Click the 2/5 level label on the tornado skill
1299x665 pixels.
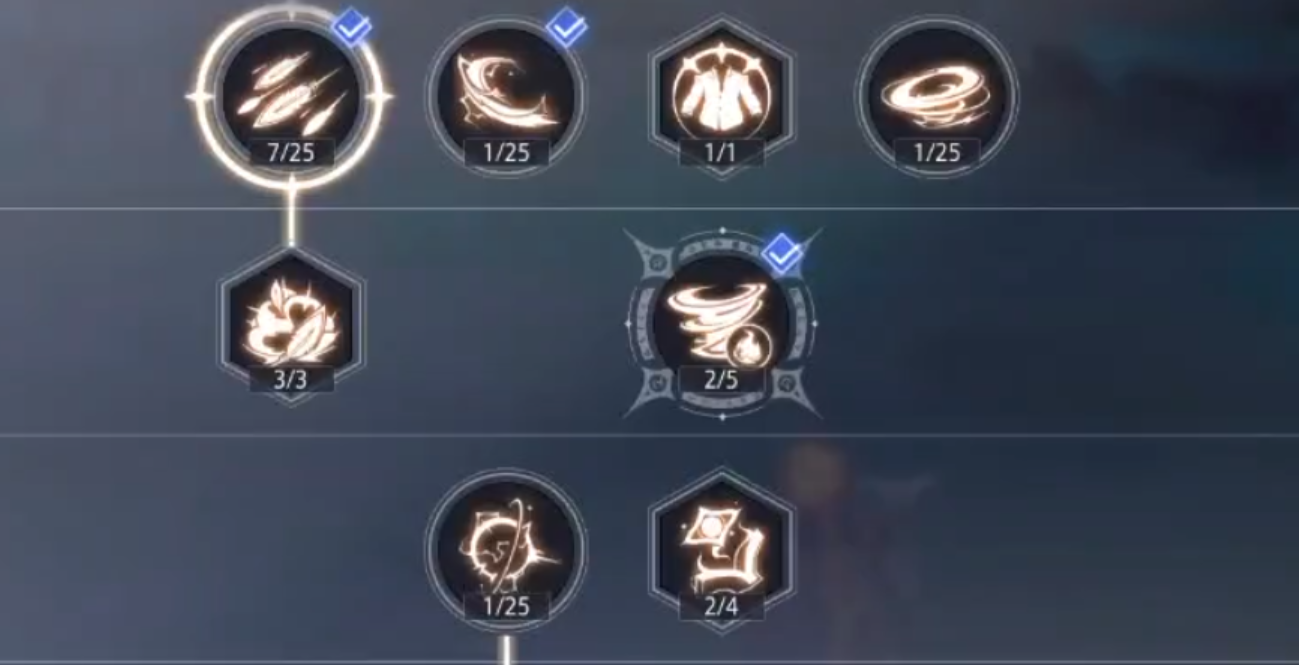click(721, 380)
